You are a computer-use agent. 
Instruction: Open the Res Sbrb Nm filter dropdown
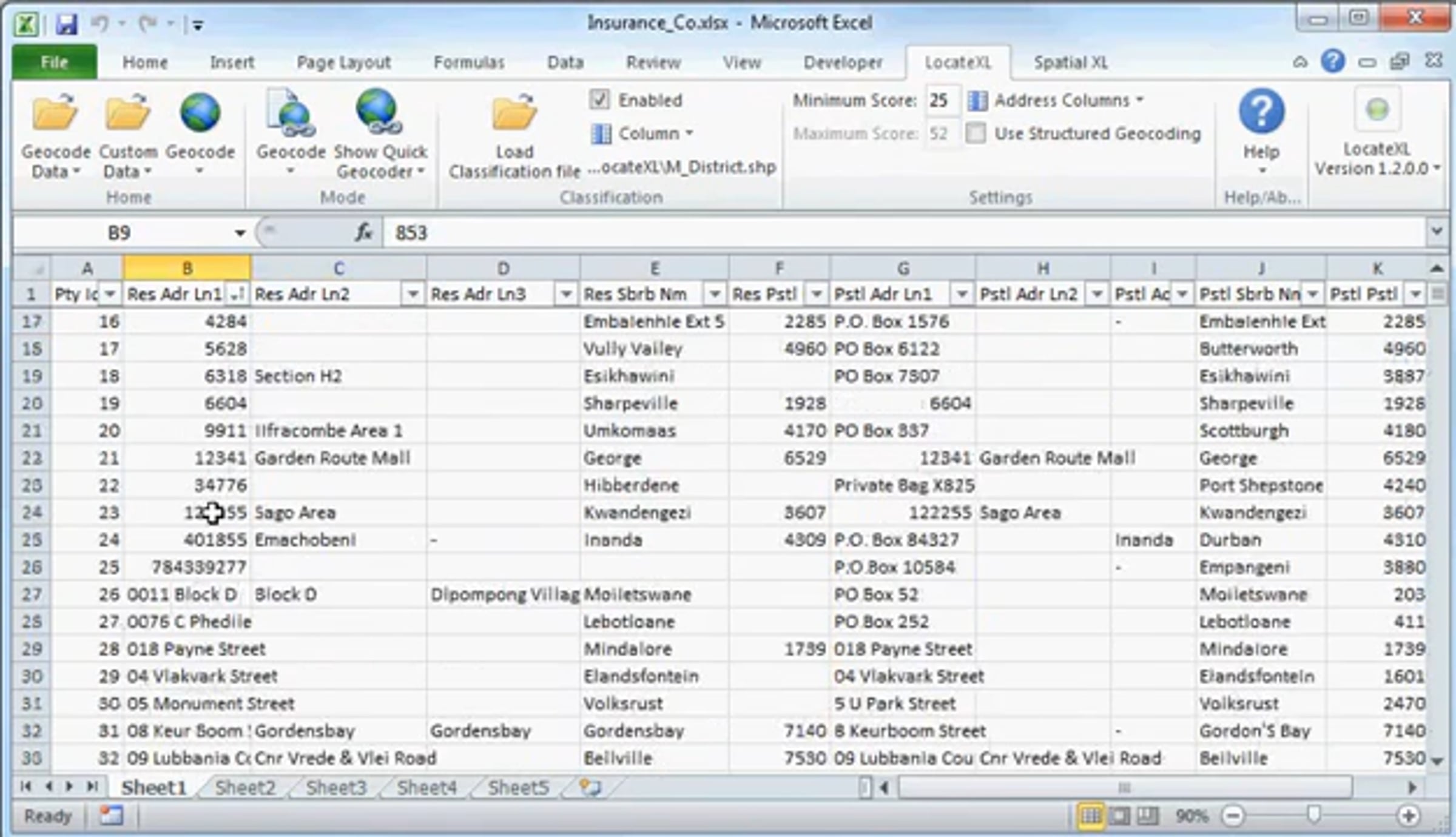pyautogui.click(x=715, y=294)
